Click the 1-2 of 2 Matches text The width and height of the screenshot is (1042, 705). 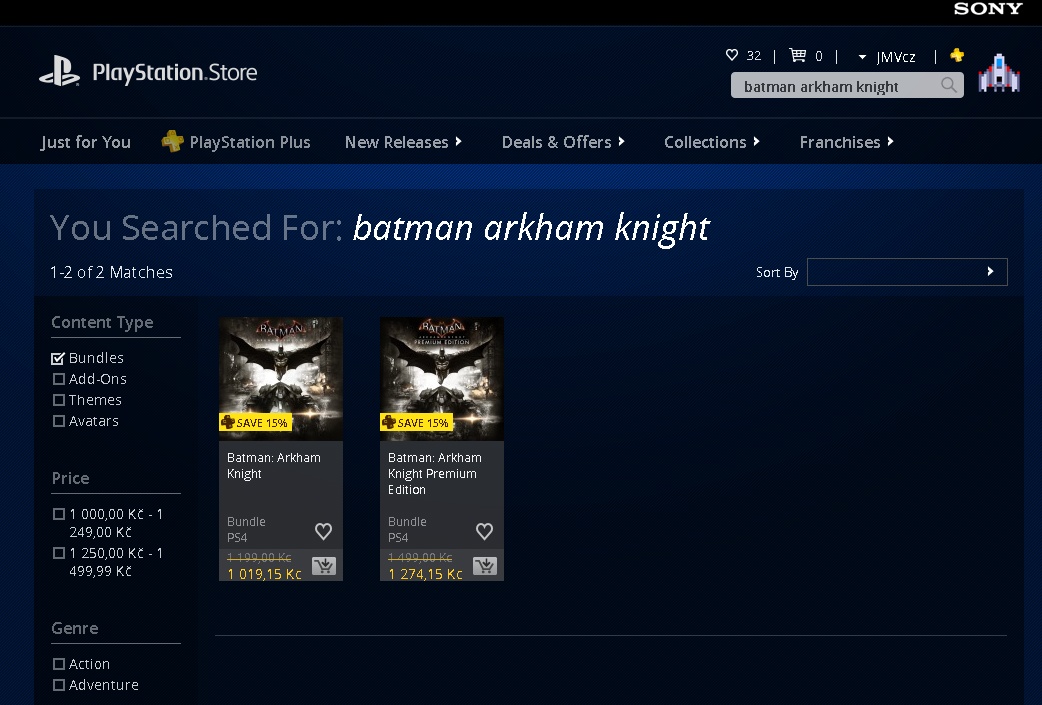[111, 272]
